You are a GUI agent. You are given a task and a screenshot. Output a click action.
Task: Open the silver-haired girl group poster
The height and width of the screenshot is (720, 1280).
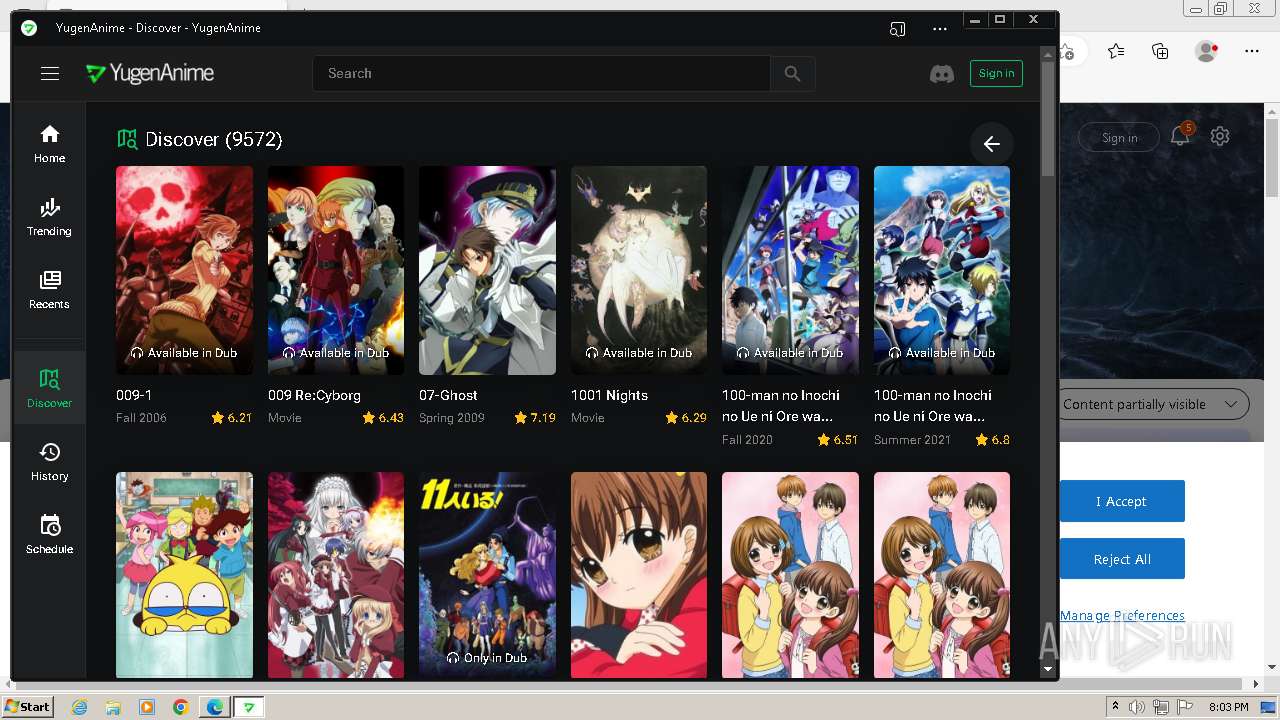[336, 575]
